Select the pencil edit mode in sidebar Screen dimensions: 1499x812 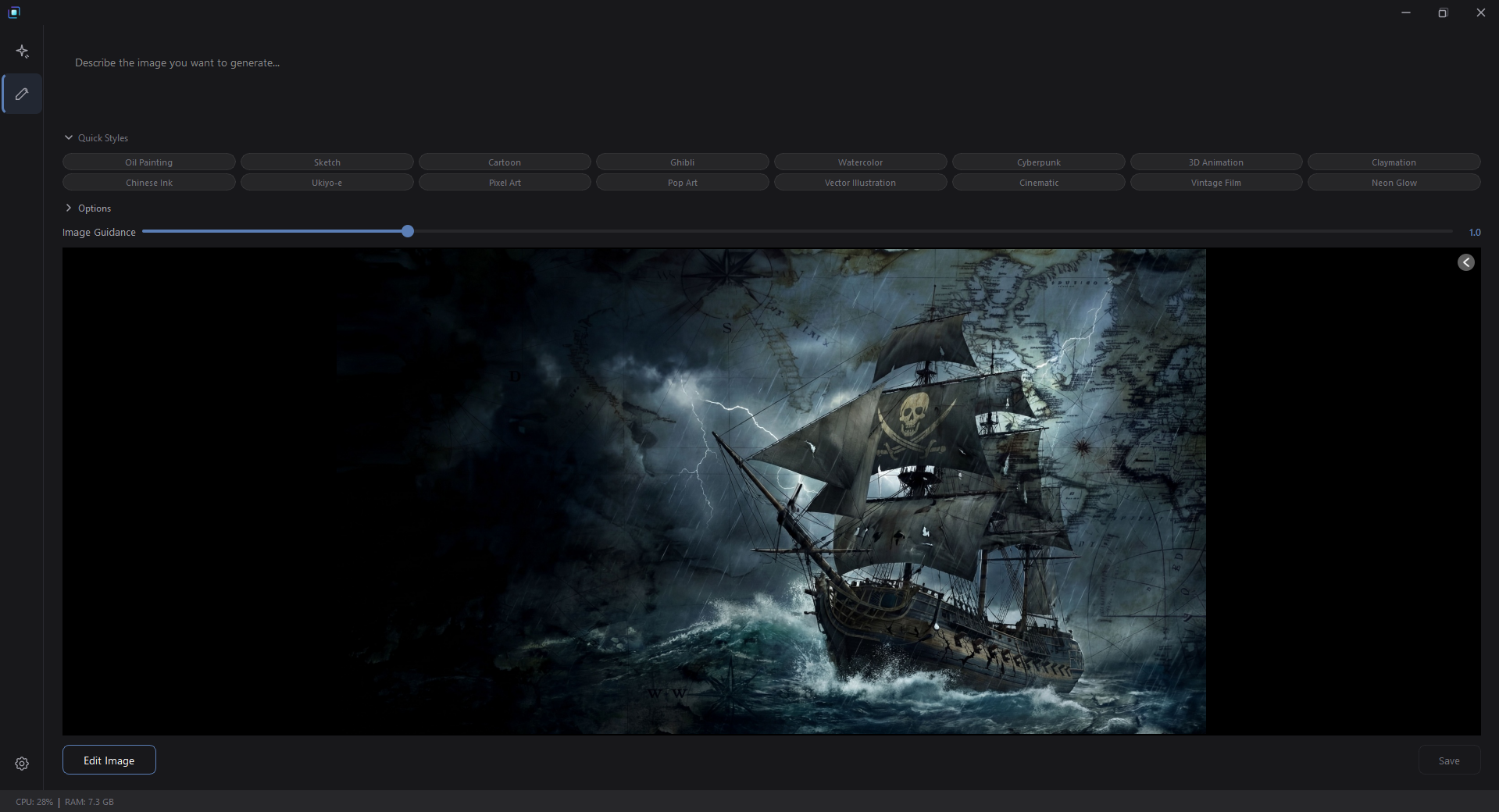22,94
